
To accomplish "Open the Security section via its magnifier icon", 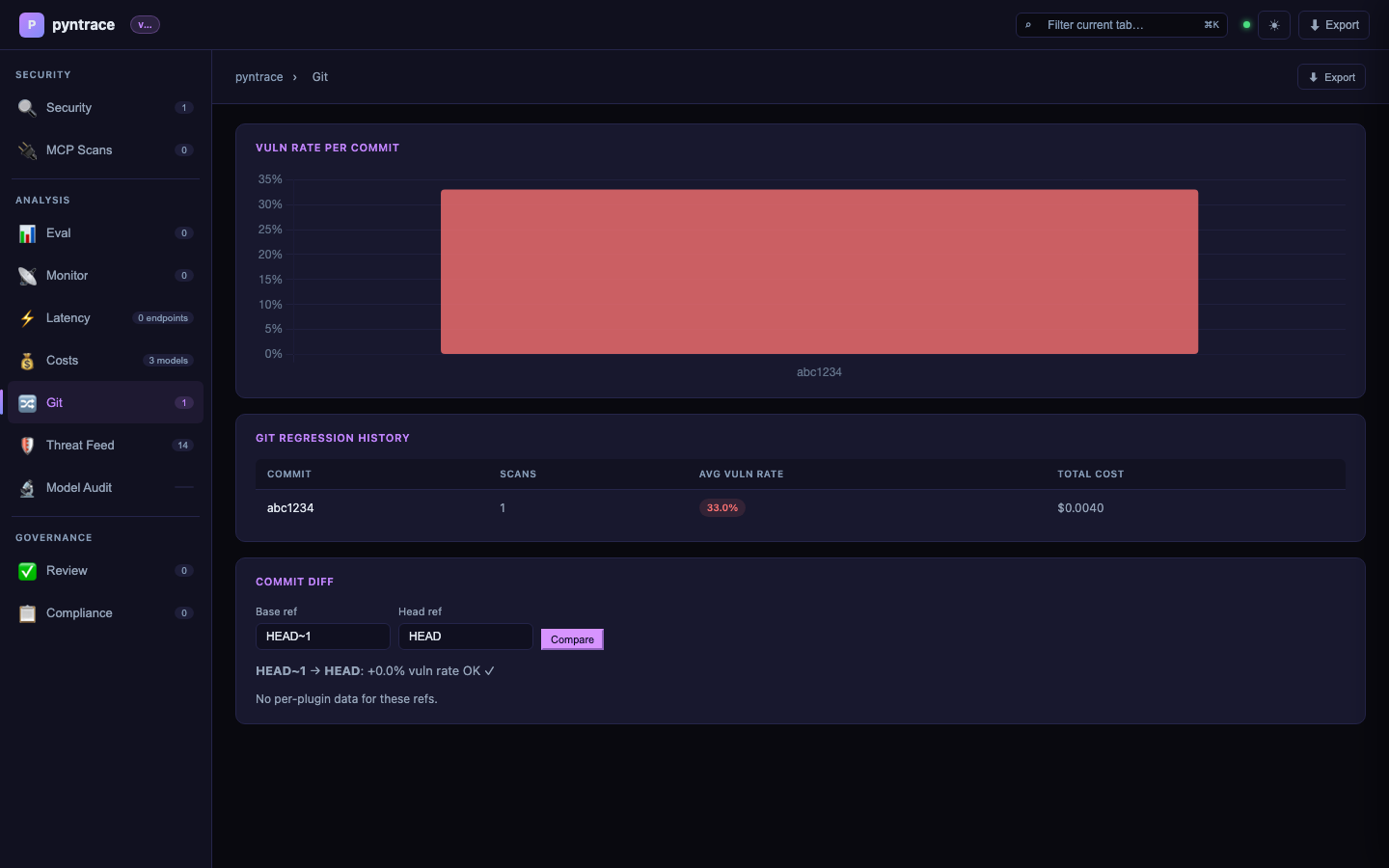I will (x=27, y=108).
